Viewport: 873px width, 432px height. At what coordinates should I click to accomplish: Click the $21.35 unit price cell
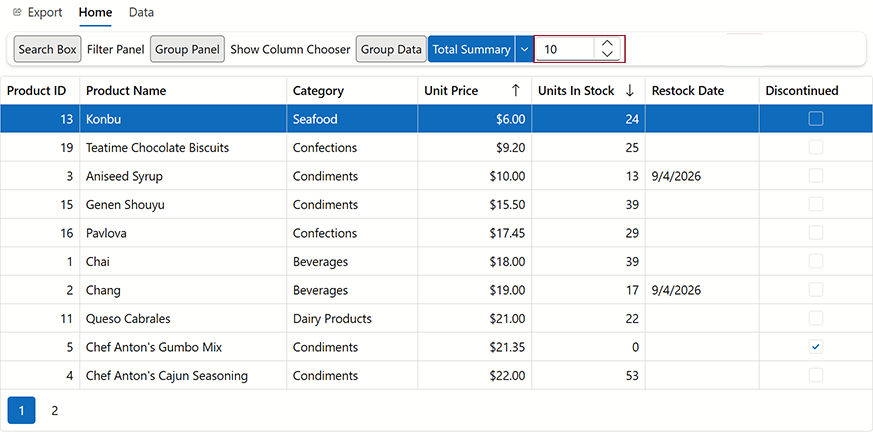(475, 347)
